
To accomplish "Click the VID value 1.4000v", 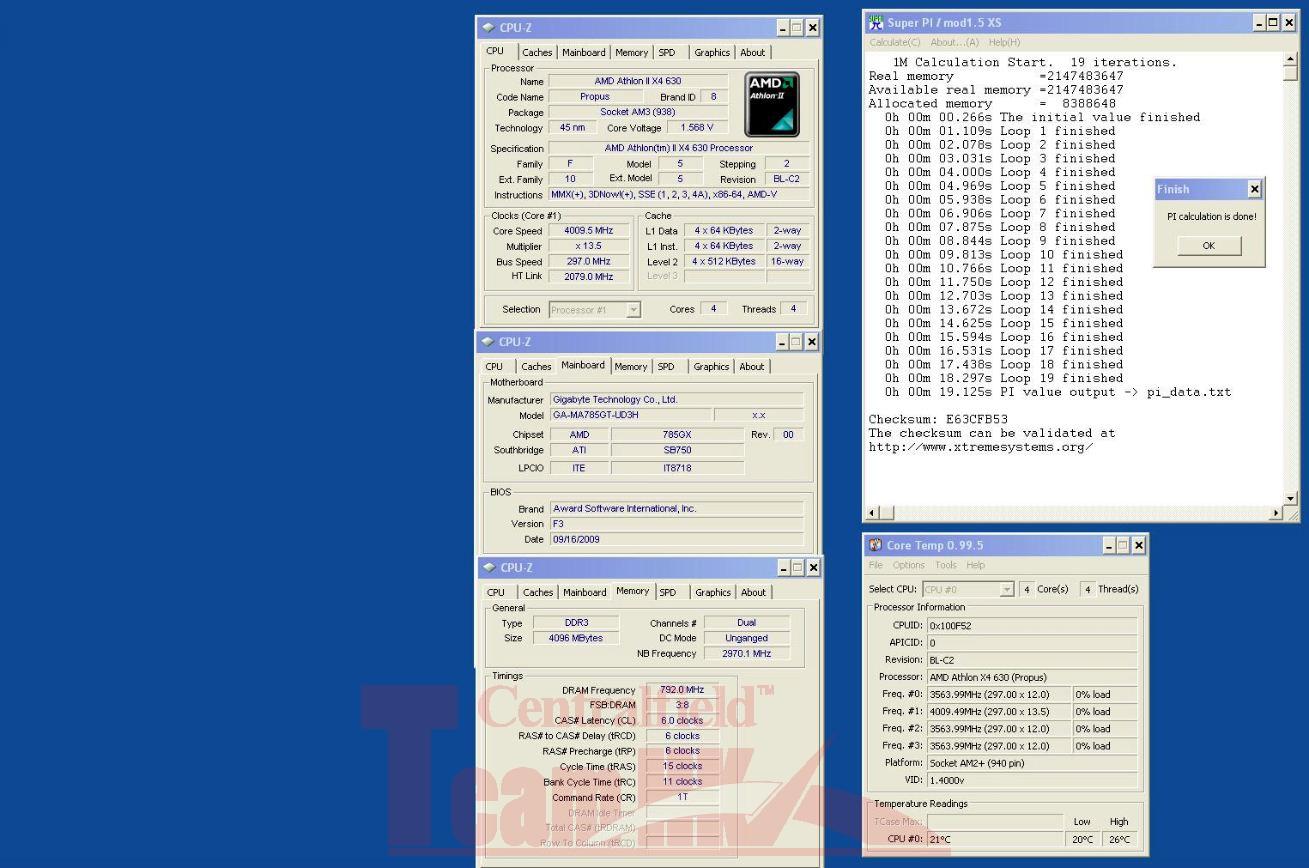I will (1032, 779).
